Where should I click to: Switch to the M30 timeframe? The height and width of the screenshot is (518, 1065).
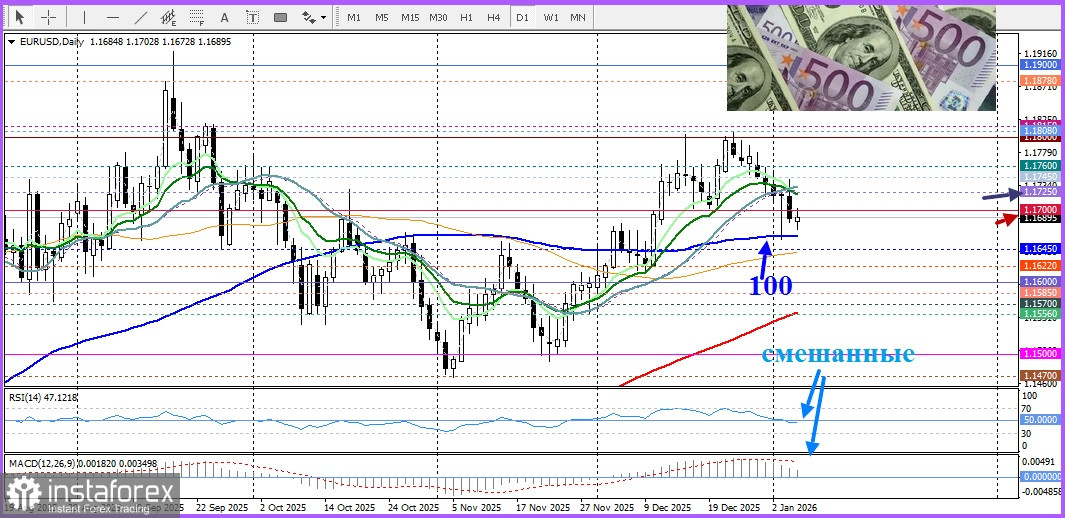tap(438, 17)
